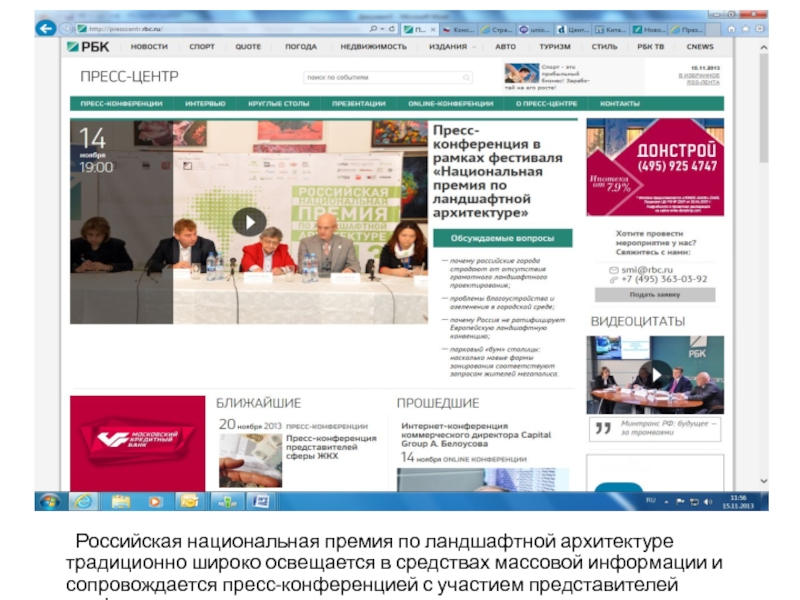Open the RSS-ЛЕНТА link

pos(703,82)
